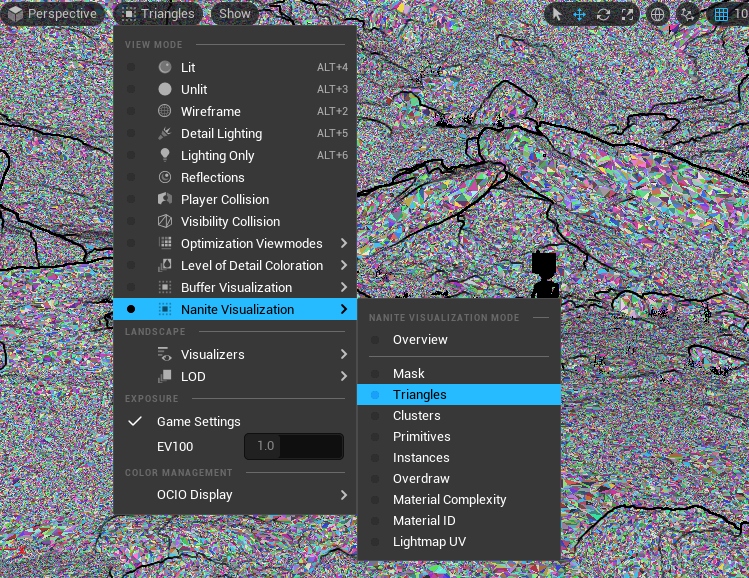The image size is (749, 578).
Task: Toggle the Game Settings checkmark
Action: pyautogui.click(x=135, y=421)
